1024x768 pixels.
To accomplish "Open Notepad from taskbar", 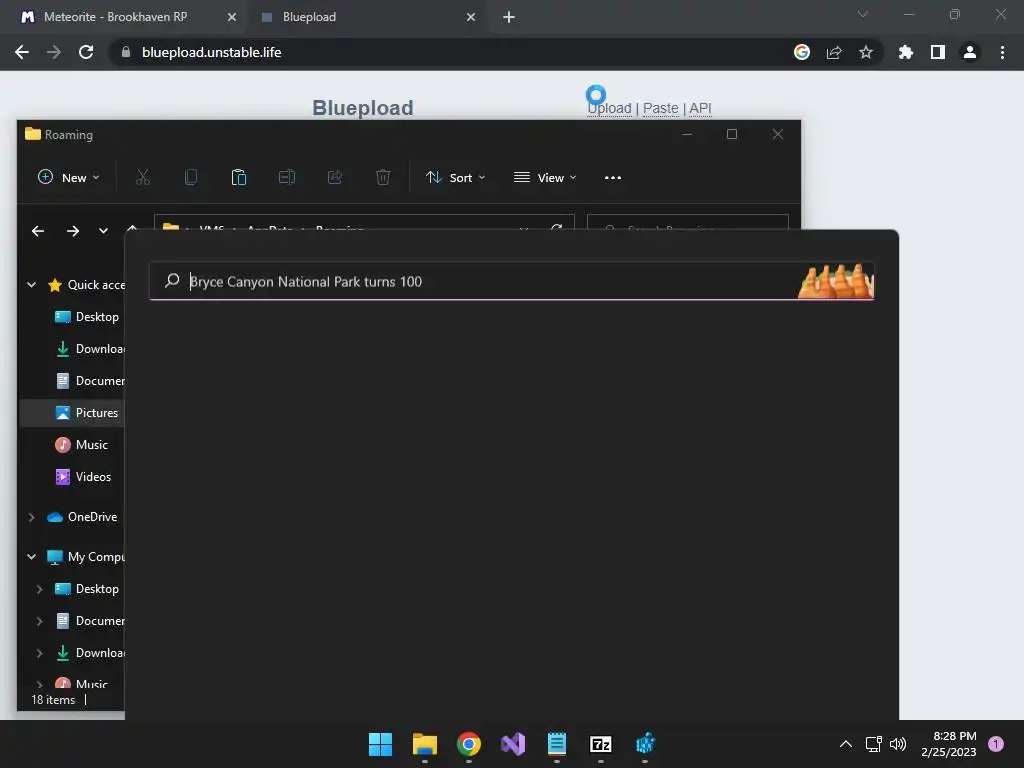I will point(556,744).
